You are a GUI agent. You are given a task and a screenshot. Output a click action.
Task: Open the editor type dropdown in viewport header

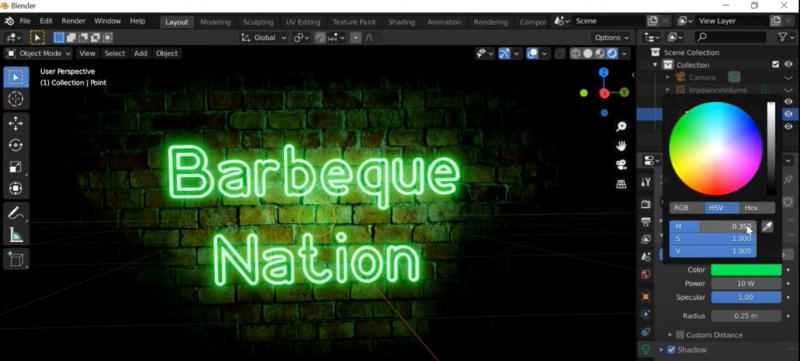tap(13, 38)
